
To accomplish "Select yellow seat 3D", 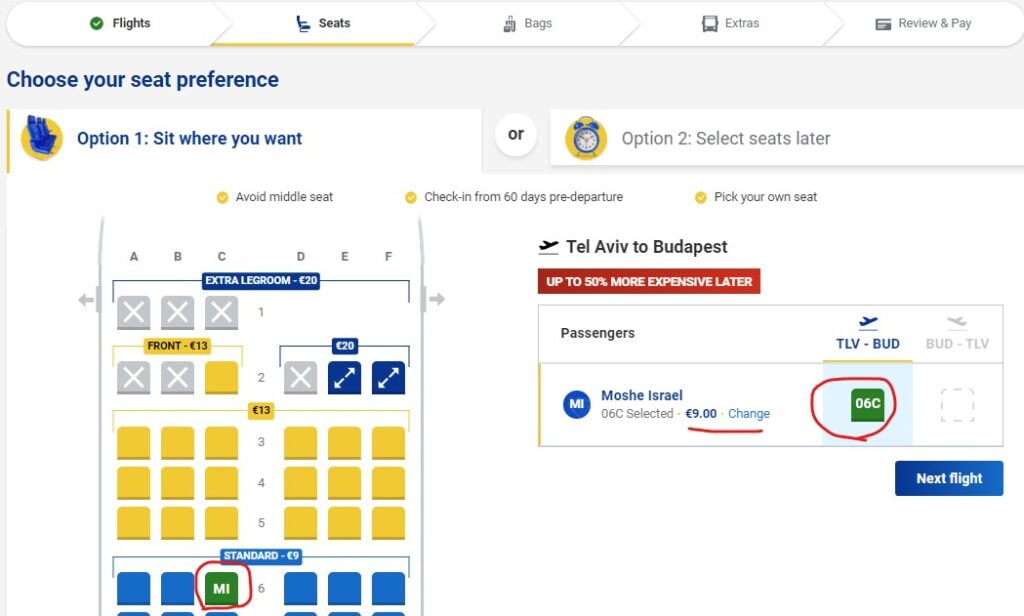I will coord(301,442).
